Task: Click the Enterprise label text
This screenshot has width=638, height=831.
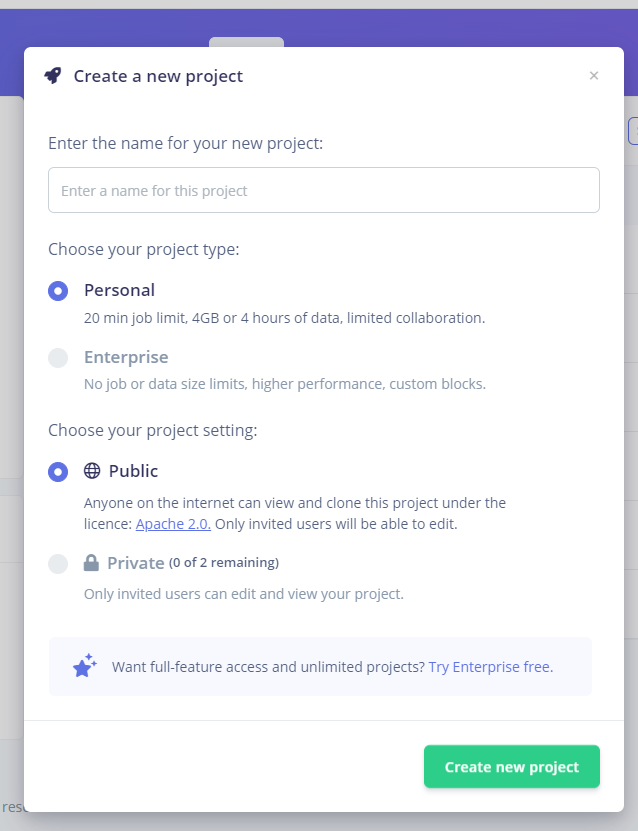Action: [126, 358]
